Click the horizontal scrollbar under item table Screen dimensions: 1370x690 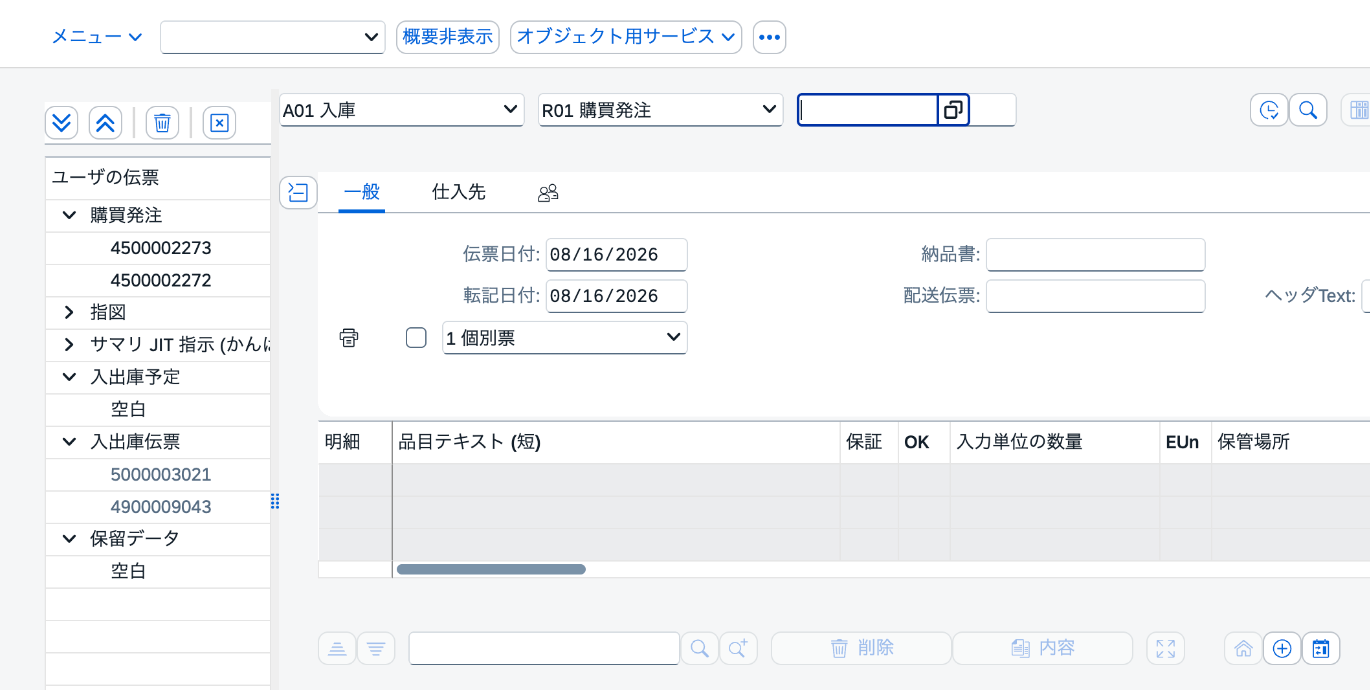(491, 569)
